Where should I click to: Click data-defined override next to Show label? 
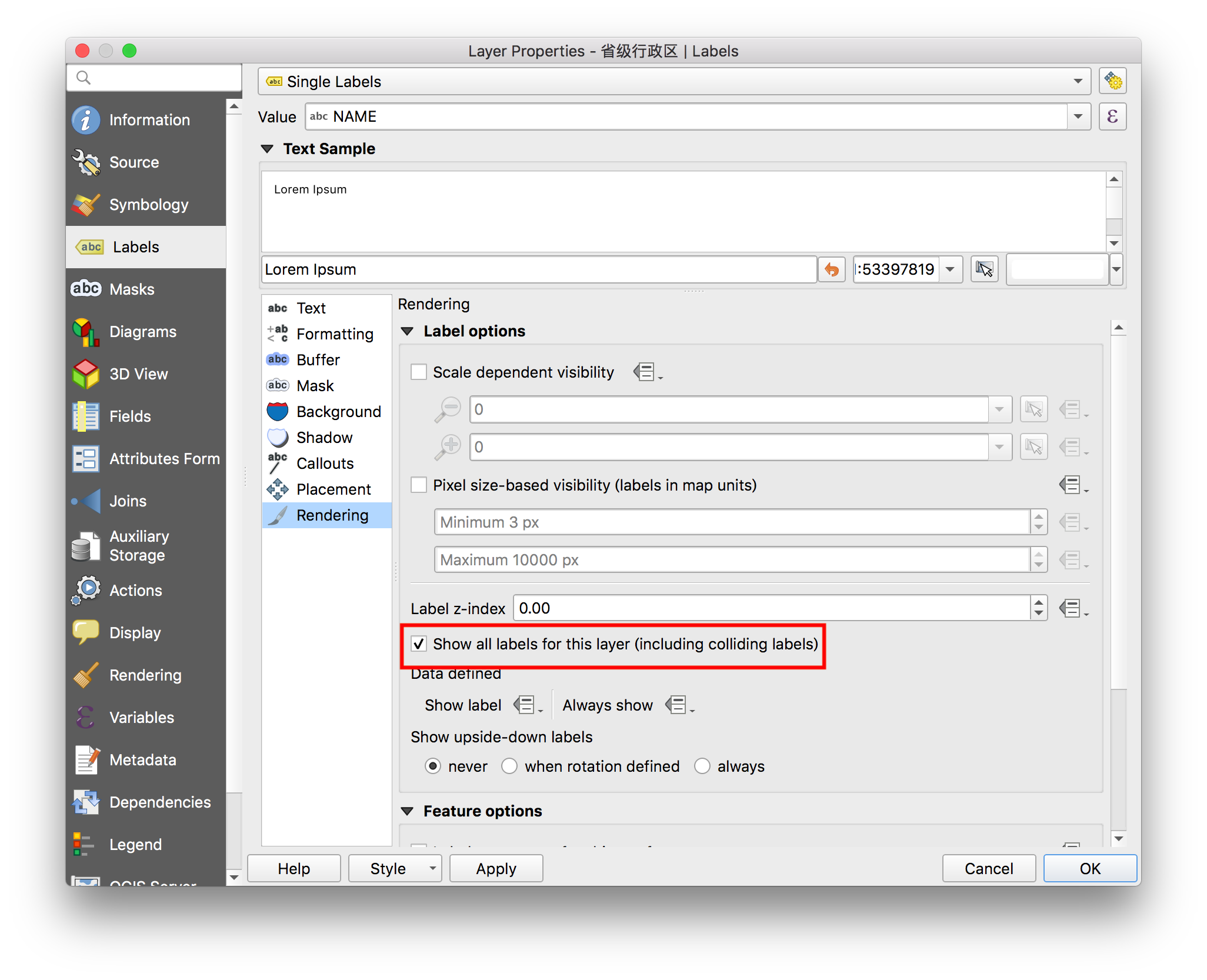click(x=525, y=705)
